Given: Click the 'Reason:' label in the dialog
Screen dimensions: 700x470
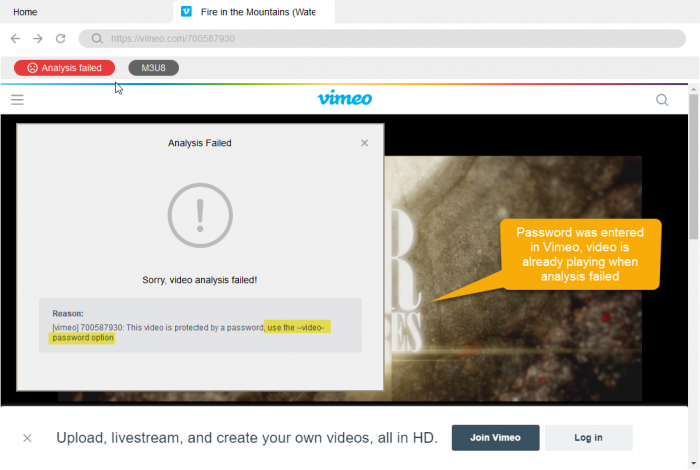Looking at the screenshot, I should pyautogui.click(x=68, y=313).
